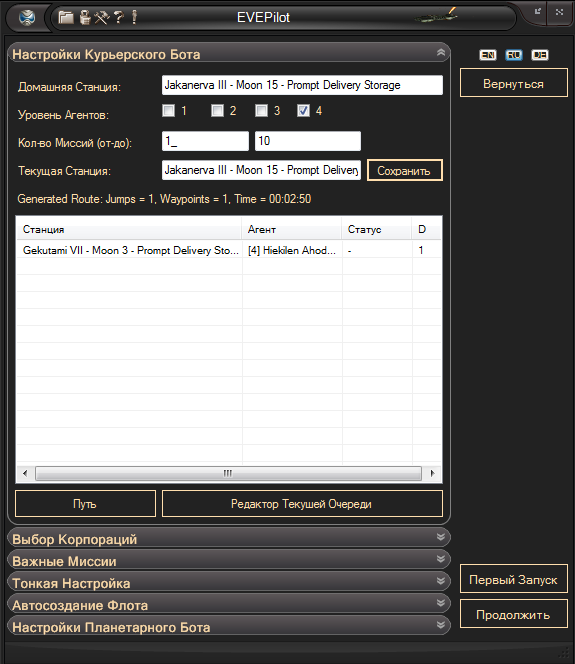Open the folder icon in title toolbar
Image resolution: width=575 pixels, height=664 pixels.
(x=66, y=17)
